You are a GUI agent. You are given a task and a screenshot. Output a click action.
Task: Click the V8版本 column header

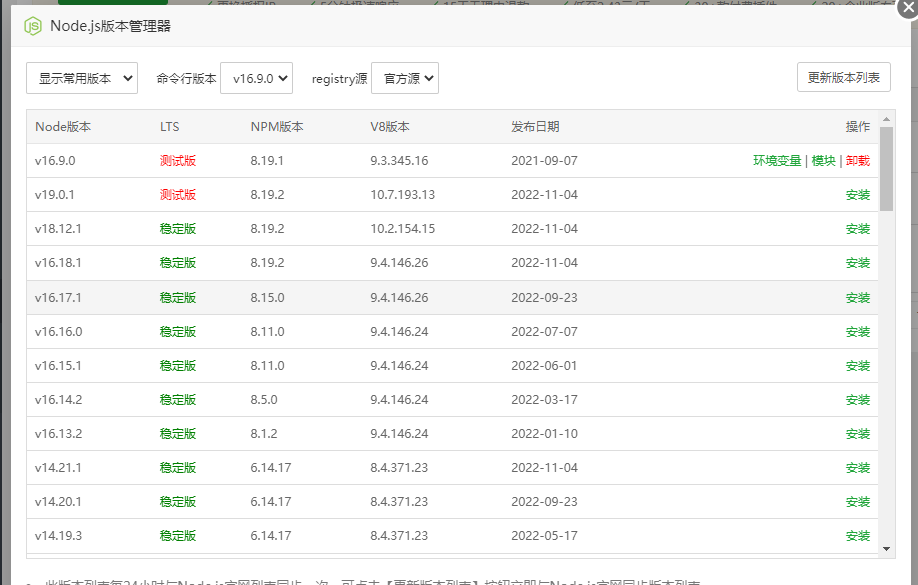[x=390, y=126]
